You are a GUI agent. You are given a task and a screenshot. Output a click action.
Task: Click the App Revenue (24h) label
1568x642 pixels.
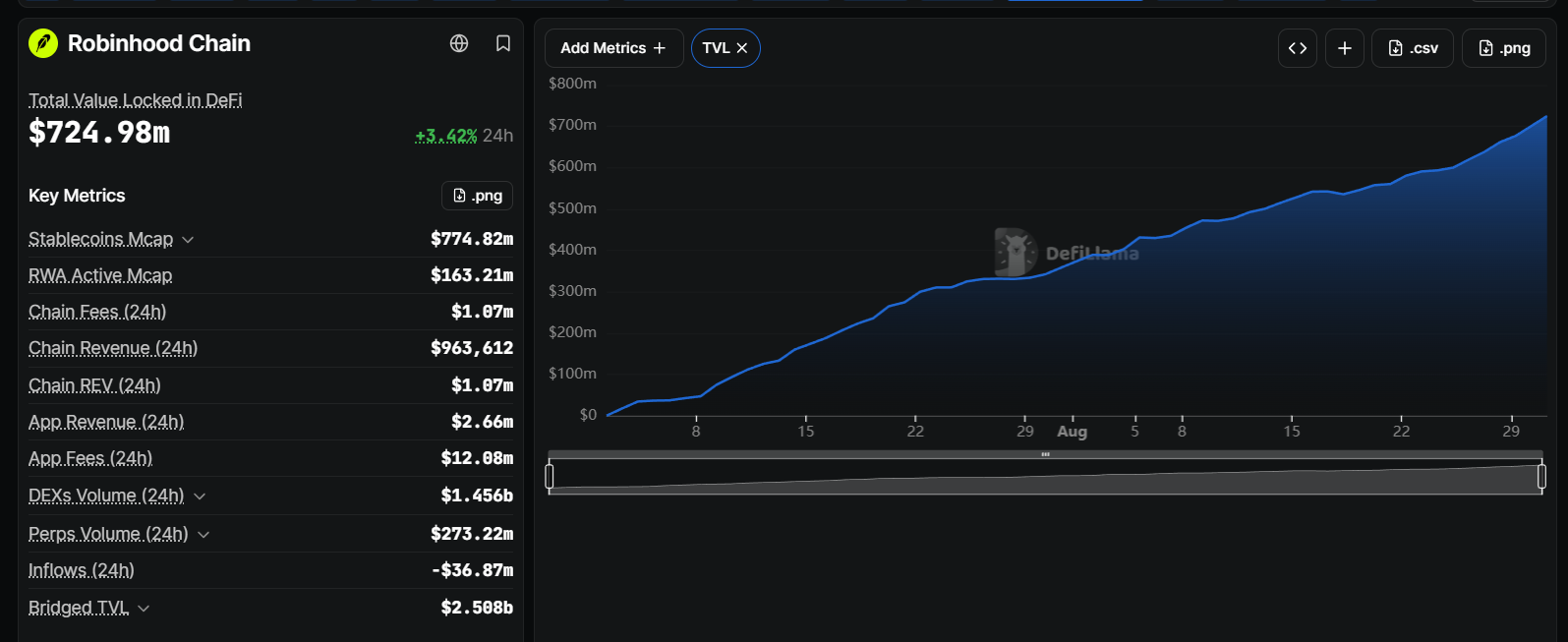tap(106, 422)
